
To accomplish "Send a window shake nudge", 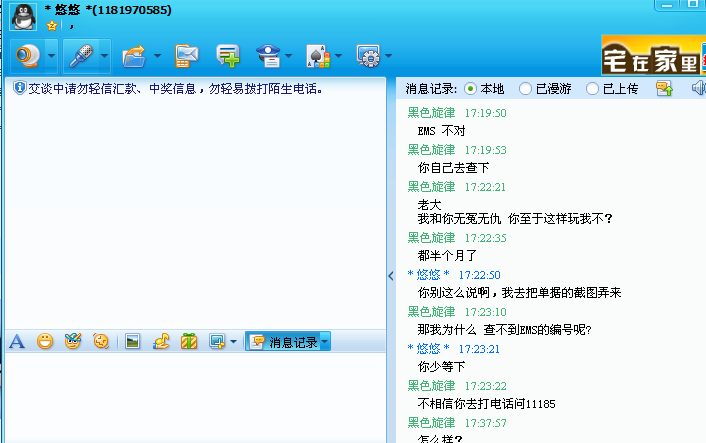I will [x=101, y=342].
